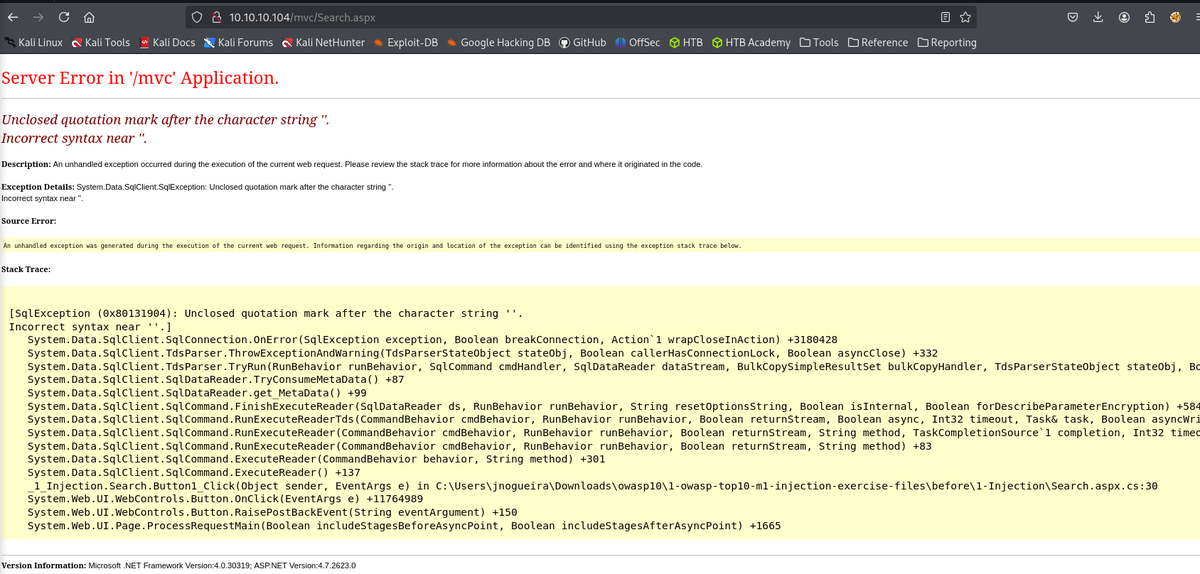The width and height of the screenshot is (1200, 574).
Task: Open the browser home page
Action: (x=89, y=17)
